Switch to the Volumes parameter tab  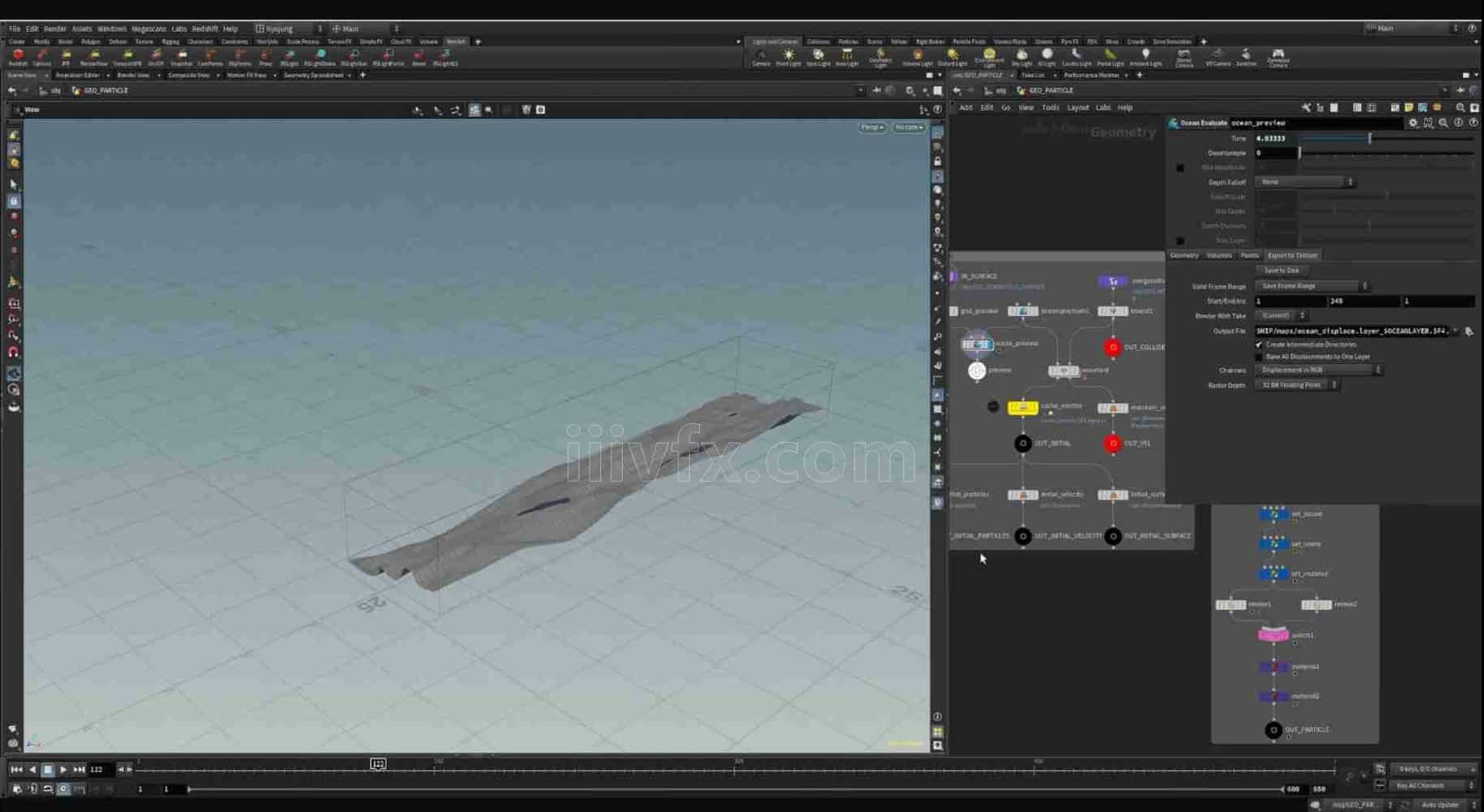click(1218, 255)
